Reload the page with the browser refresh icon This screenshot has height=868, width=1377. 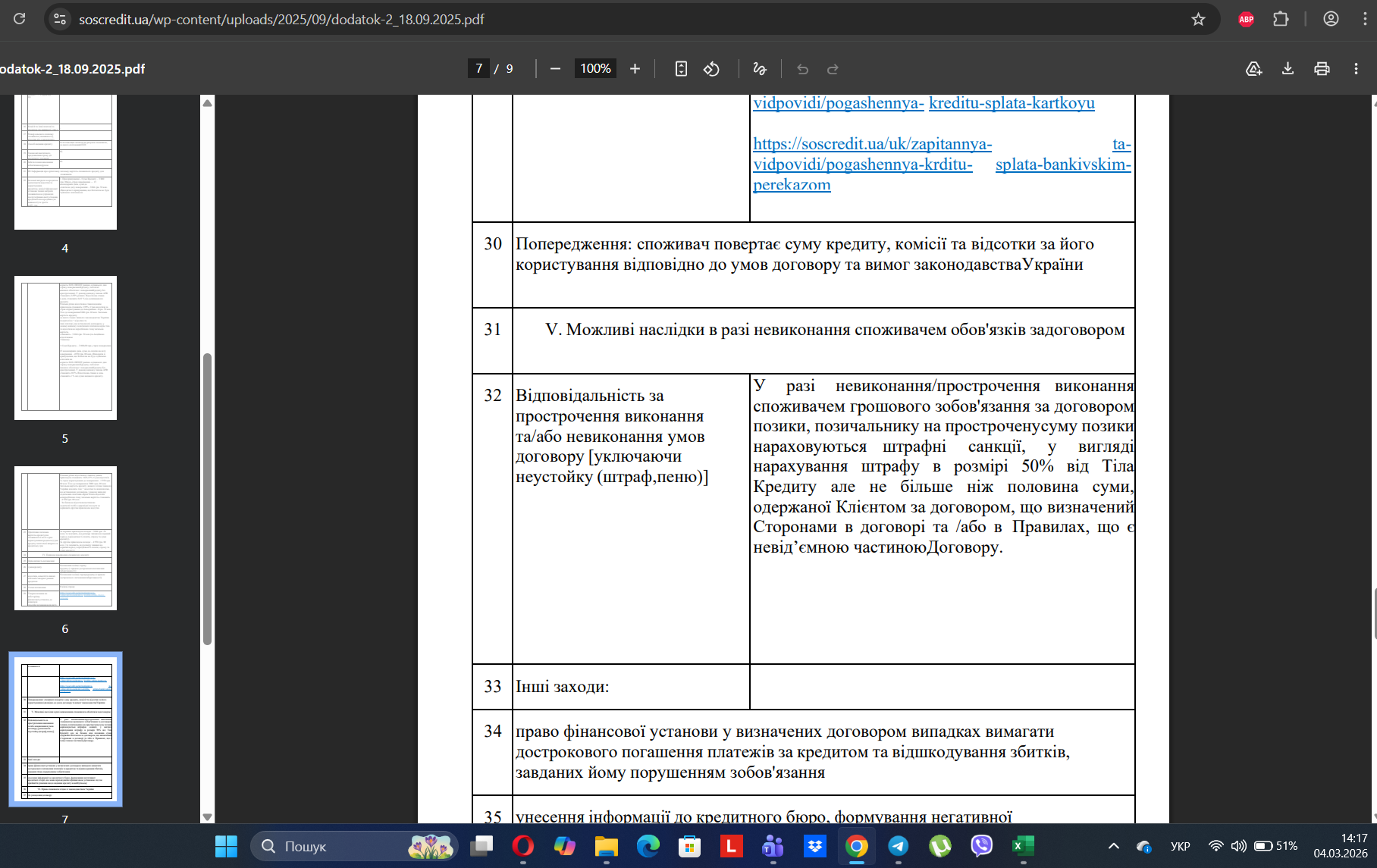click(20, 19)
